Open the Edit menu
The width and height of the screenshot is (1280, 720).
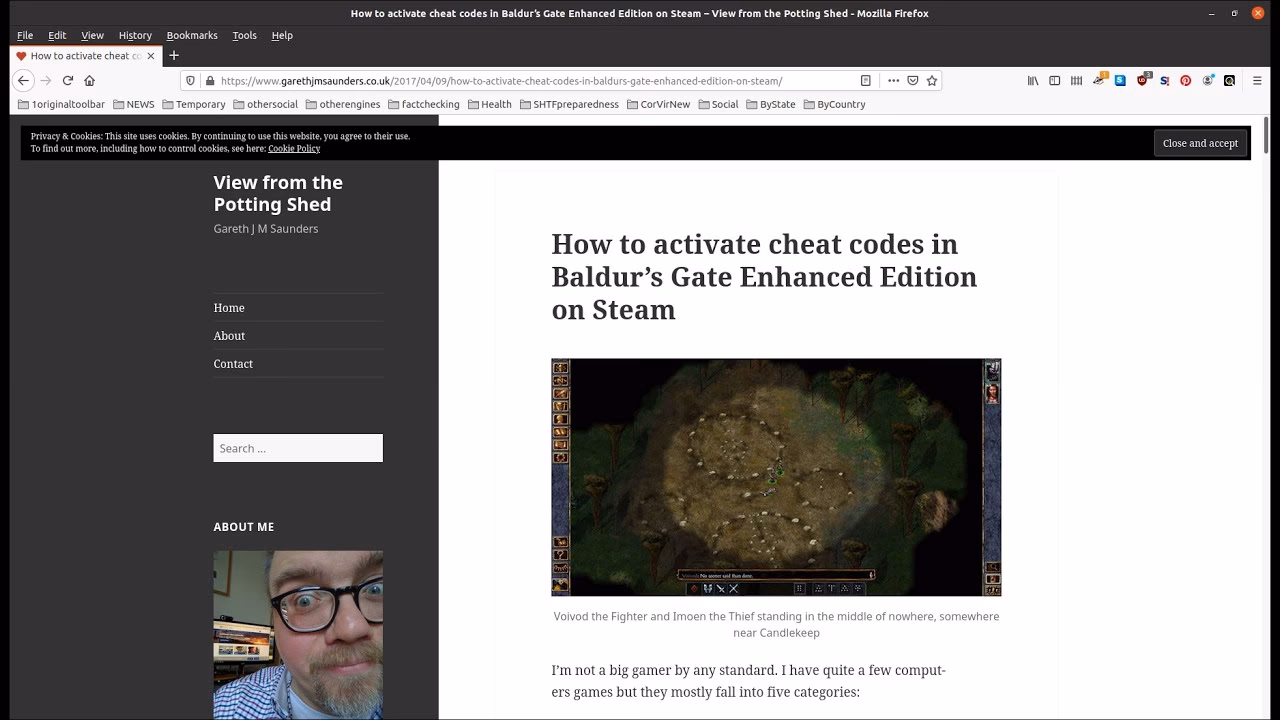tap(57, 35)
